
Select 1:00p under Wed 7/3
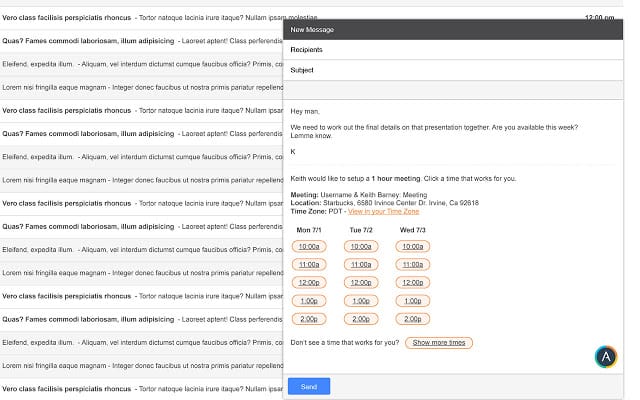pyautogui.click(x=413, y=301)
